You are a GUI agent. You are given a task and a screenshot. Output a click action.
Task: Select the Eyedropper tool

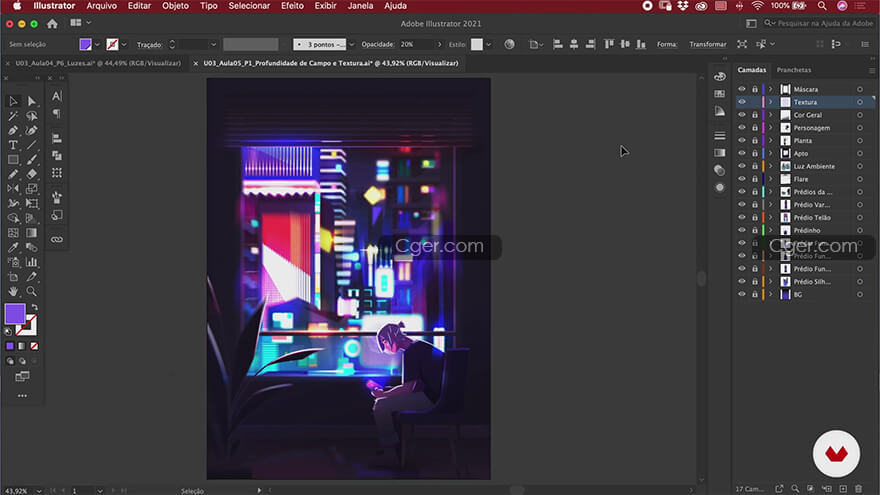click(13, 247)
